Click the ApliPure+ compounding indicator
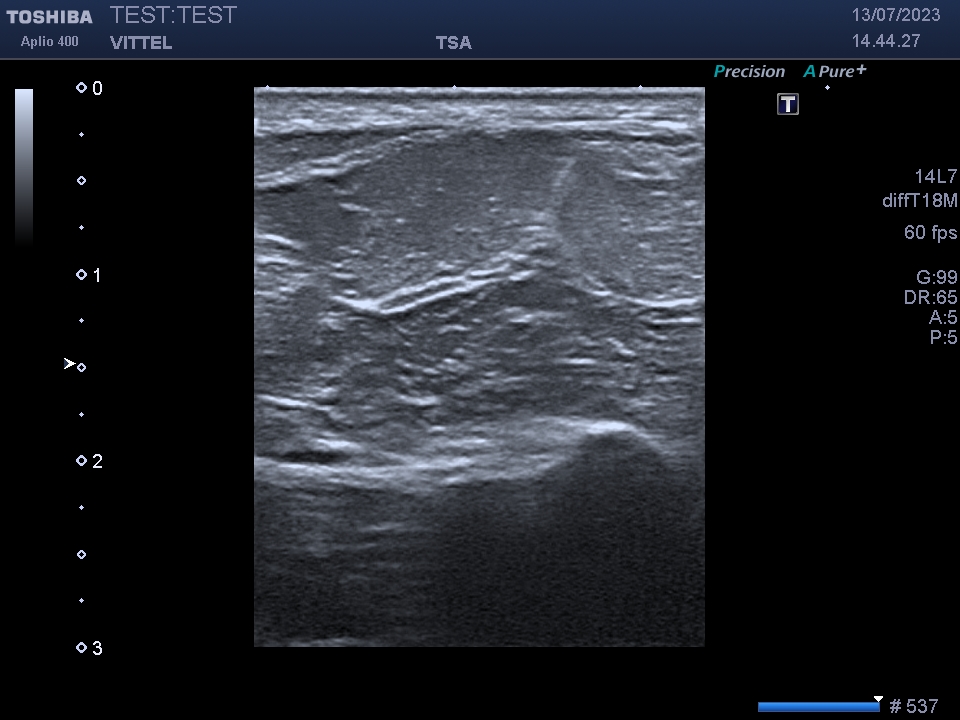960x720 pixels. (834, 71)
